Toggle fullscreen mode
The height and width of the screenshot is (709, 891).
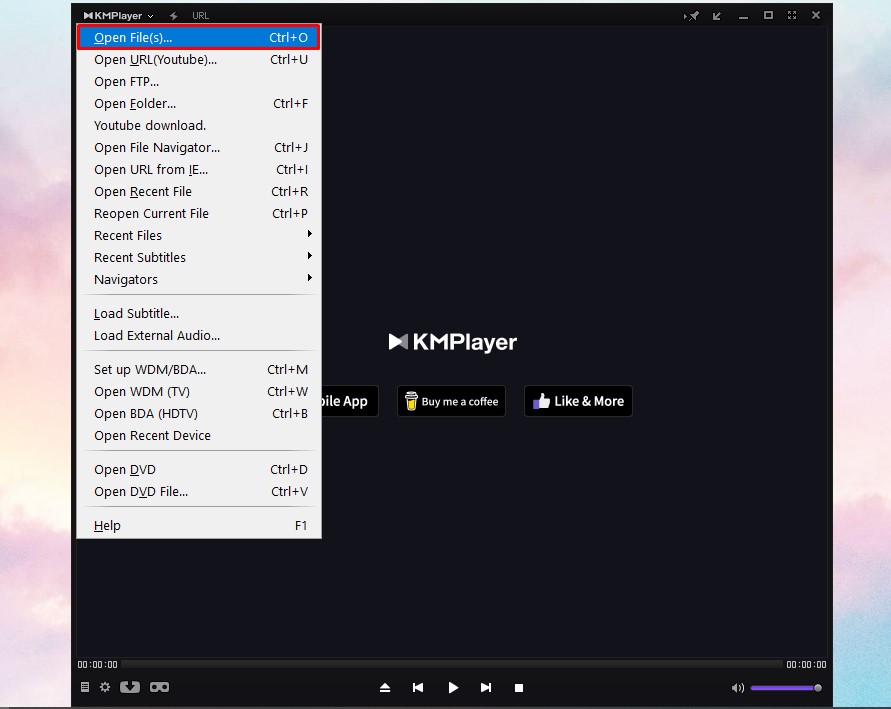(793, 15)
